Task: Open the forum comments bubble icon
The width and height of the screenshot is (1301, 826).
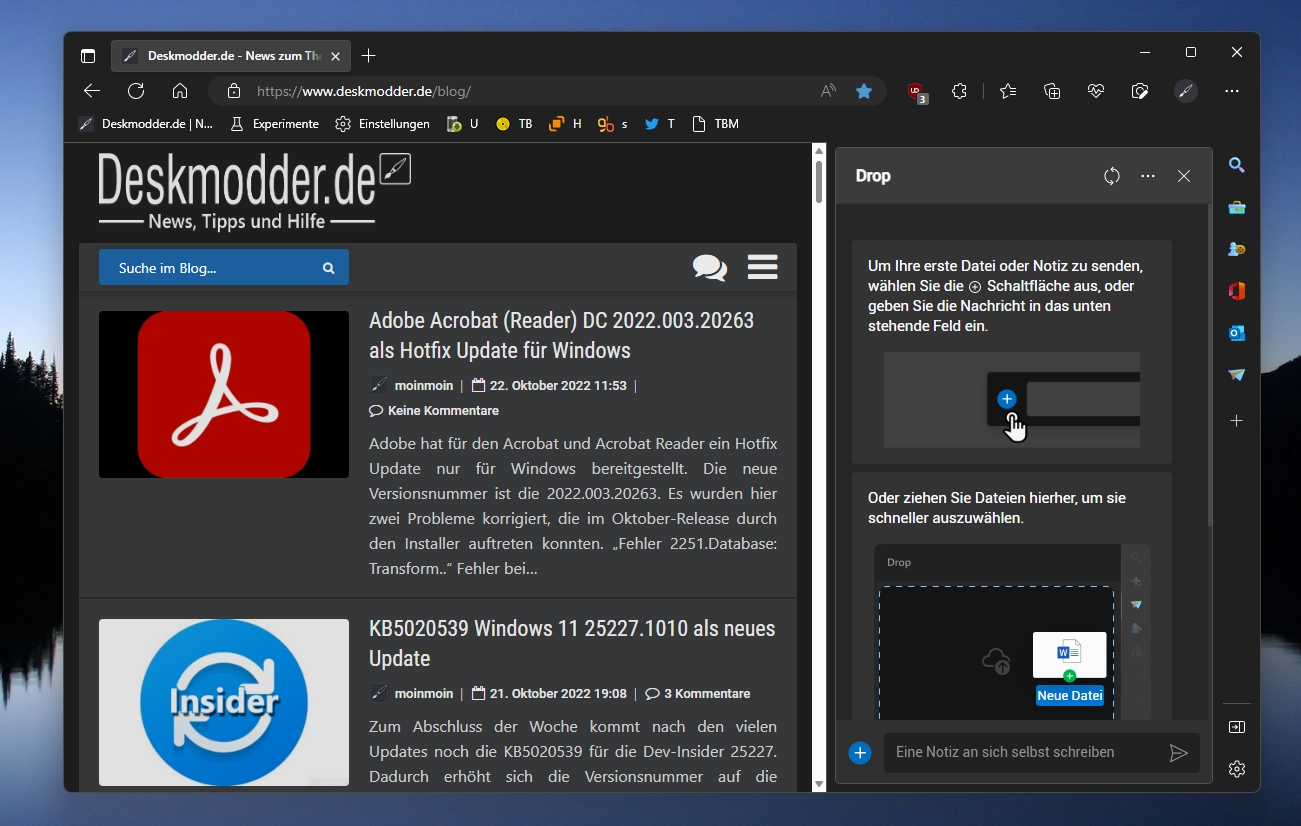Action: point(710,268)
